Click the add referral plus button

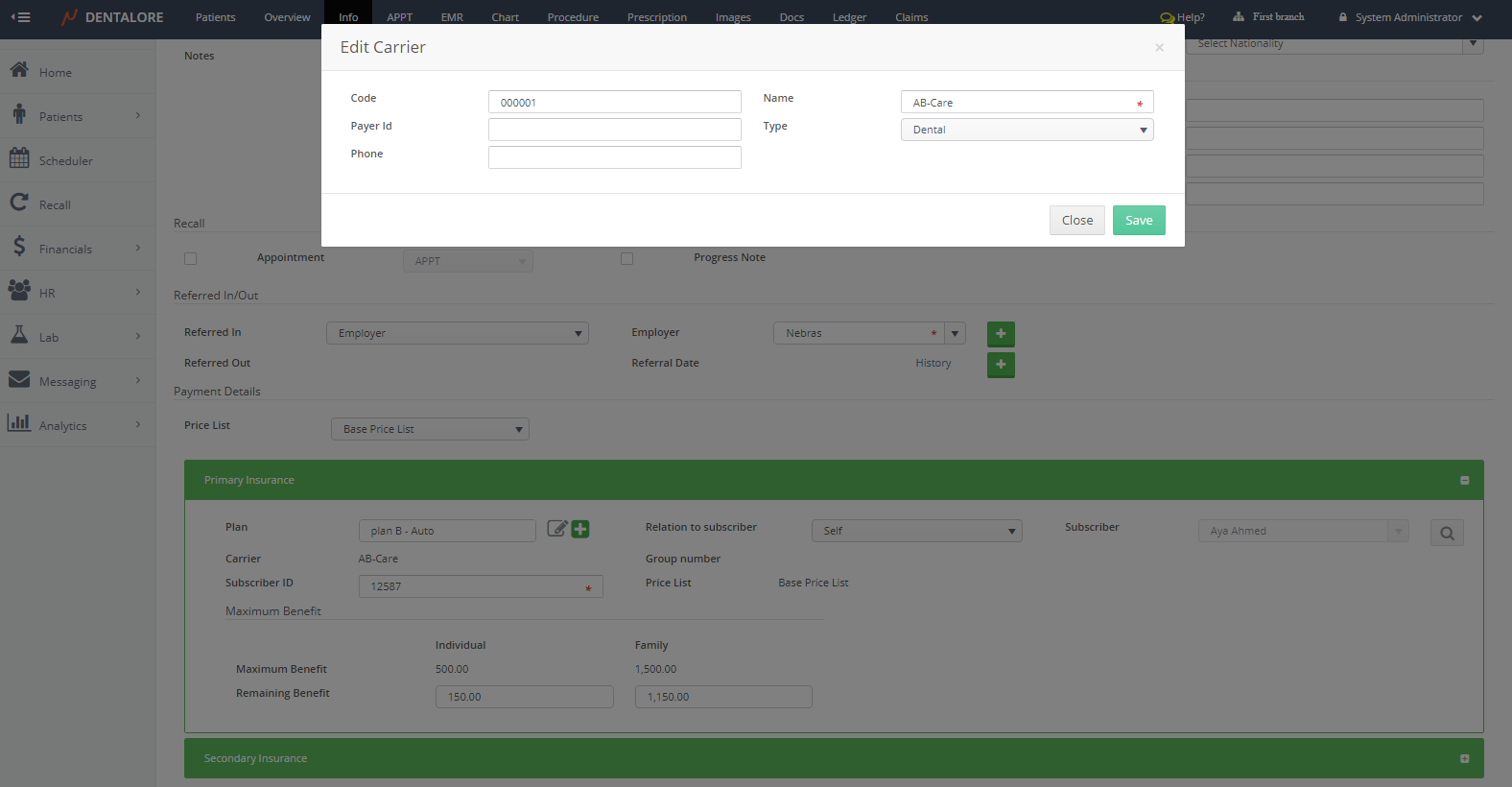tap(1001, 365)
